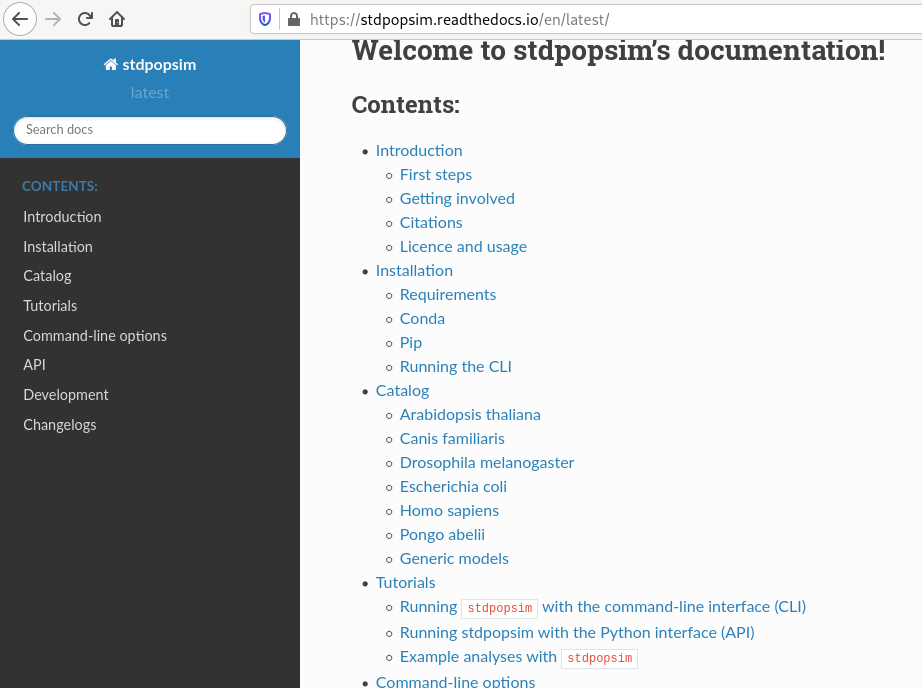Open the Installation sidebar section
Image resolution: width=922 pixels, height=688 pixels.
pos(57,247)
